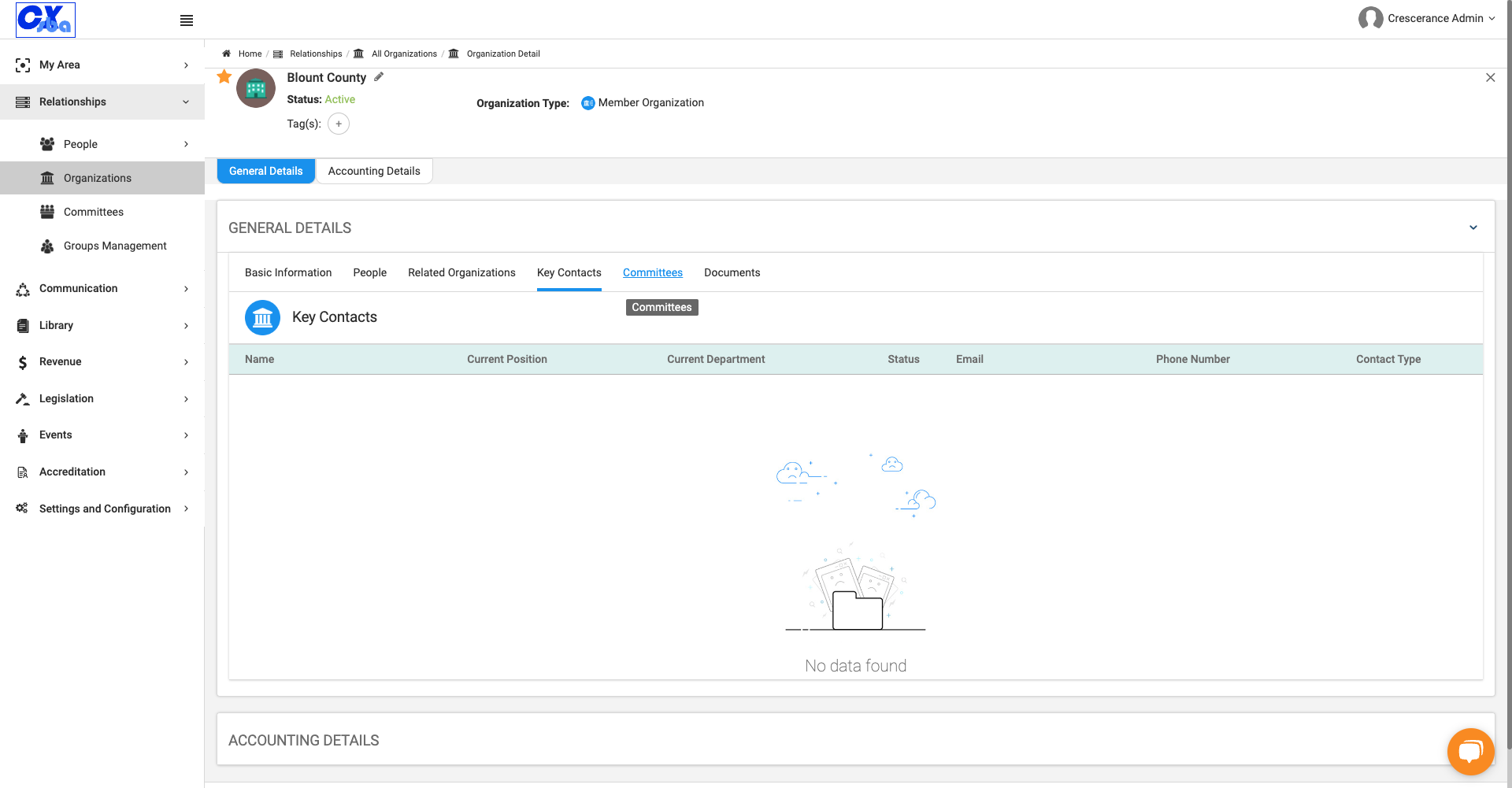Sort by Phone Number column
This screenshot has width=1512, height=788.
1193,359
